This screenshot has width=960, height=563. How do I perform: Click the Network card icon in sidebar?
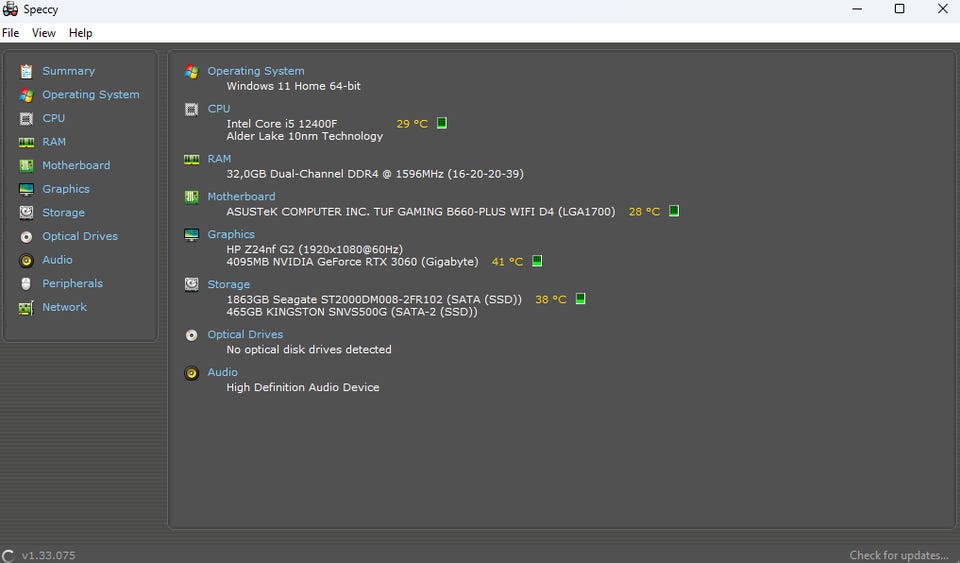click(26, 308)
